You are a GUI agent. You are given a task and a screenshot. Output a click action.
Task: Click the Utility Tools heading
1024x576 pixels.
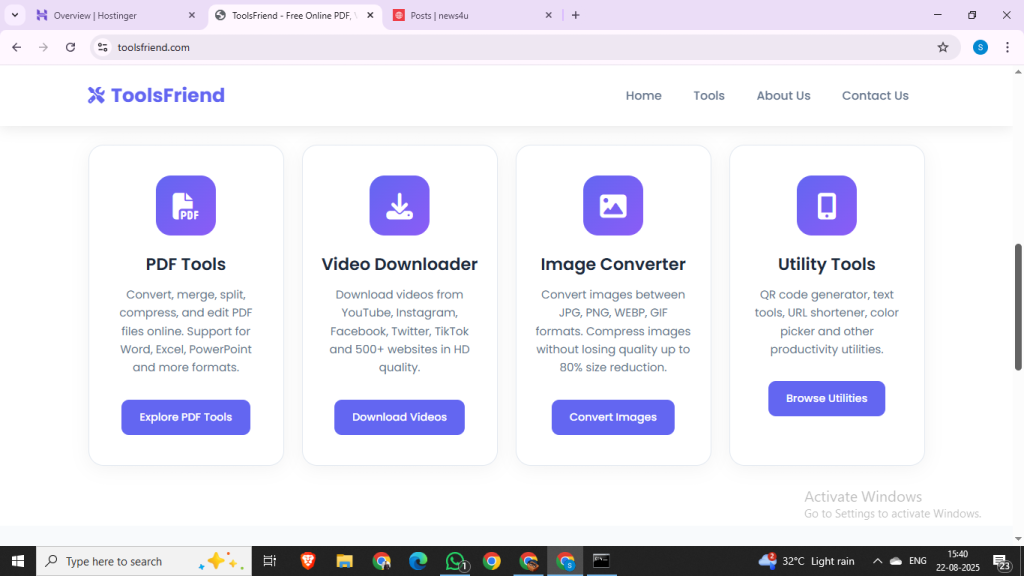[x=826, y=264]
